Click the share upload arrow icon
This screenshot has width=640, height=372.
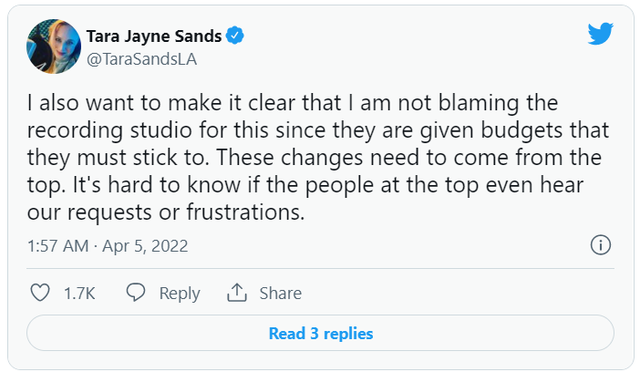(237, 292)
